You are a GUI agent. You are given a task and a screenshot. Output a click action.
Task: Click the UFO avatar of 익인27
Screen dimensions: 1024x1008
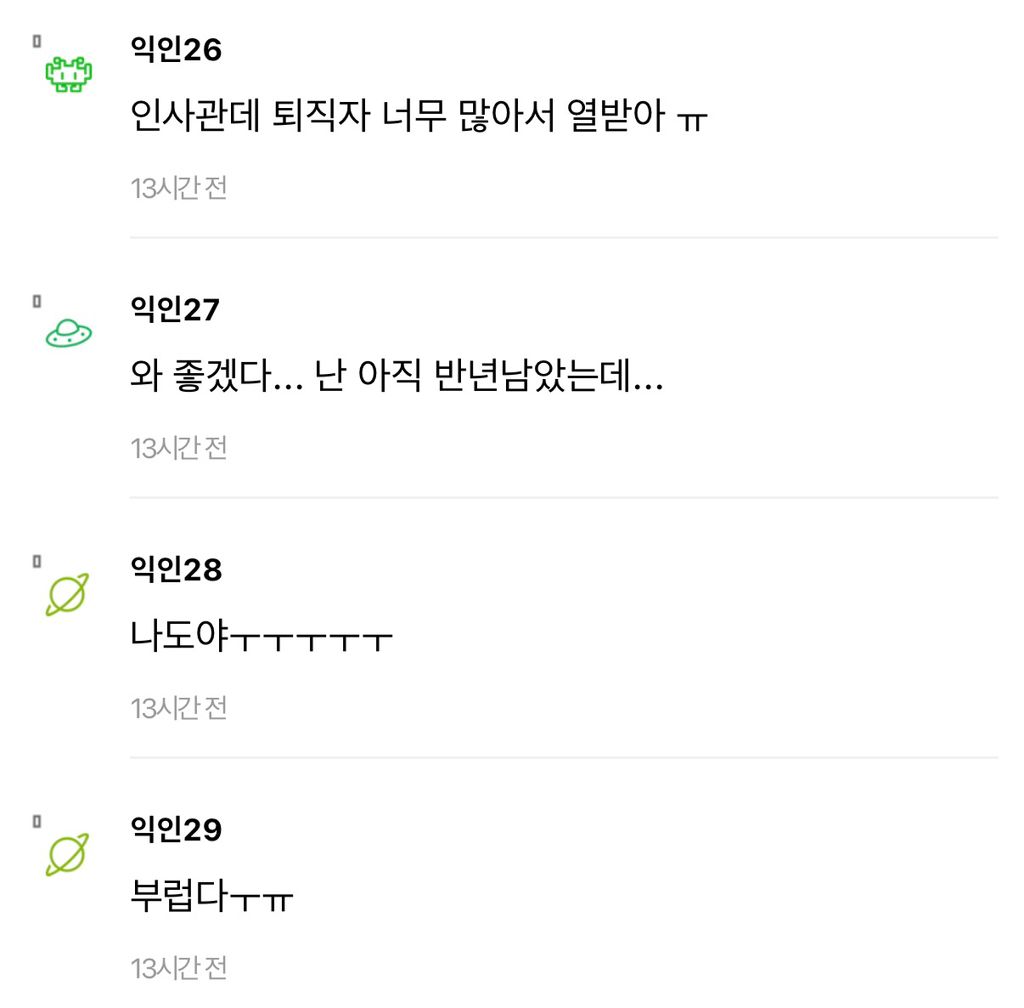[69, 334]
